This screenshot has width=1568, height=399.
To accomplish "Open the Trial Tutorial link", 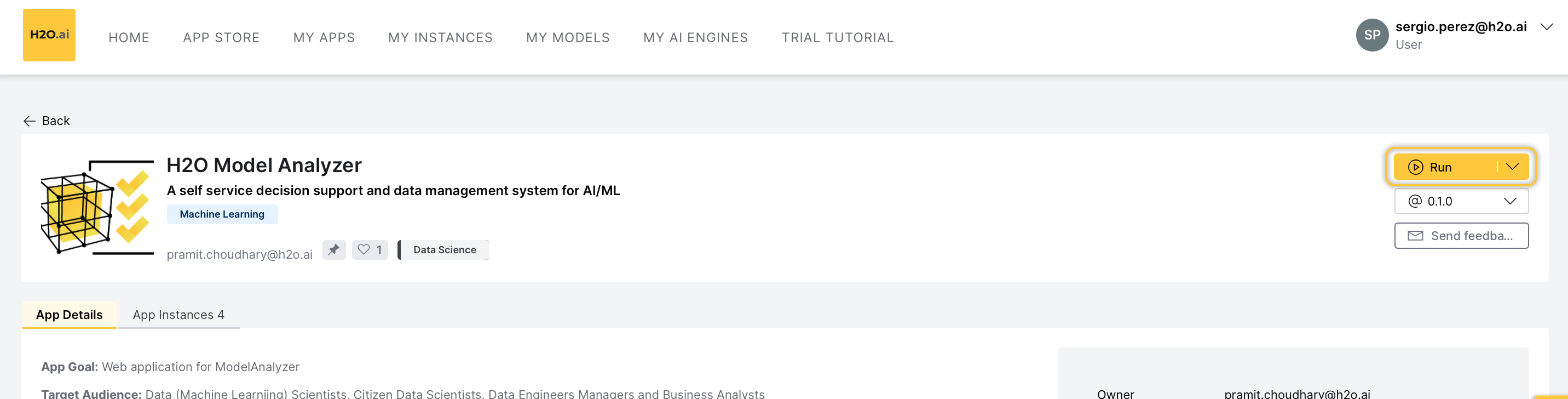I will coord(837,38).
